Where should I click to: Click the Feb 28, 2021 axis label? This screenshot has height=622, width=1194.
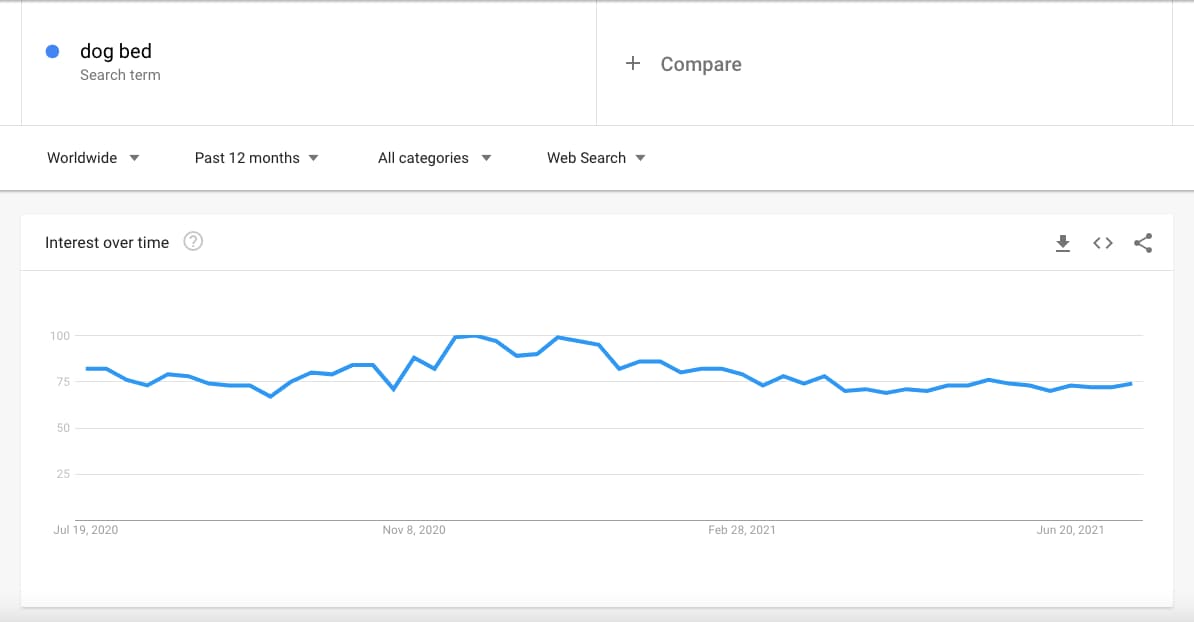[742, 530]
